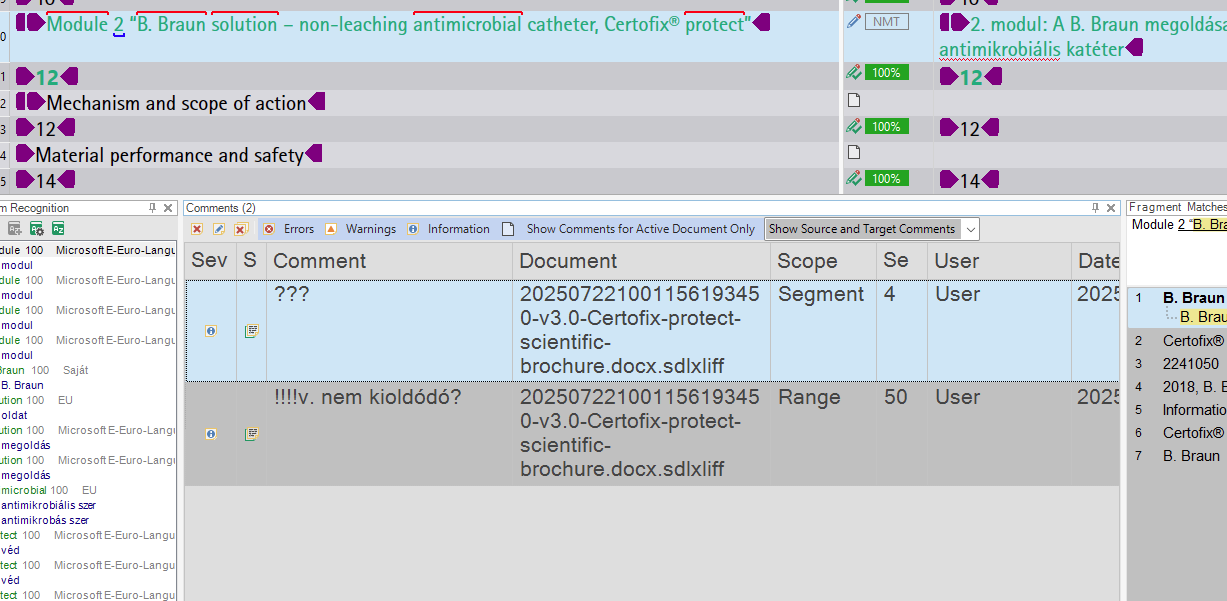Click the comment note icon in the ??? row
This screenshot has width=1227, height=601.
(x=251, y=331)
